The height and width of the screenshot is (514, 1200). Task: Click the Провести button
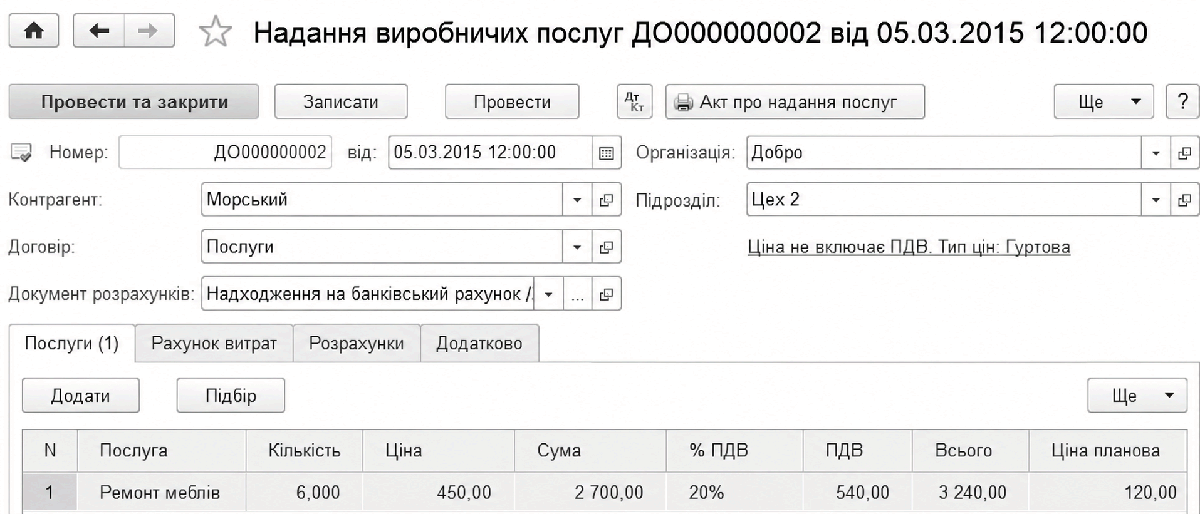512,101
